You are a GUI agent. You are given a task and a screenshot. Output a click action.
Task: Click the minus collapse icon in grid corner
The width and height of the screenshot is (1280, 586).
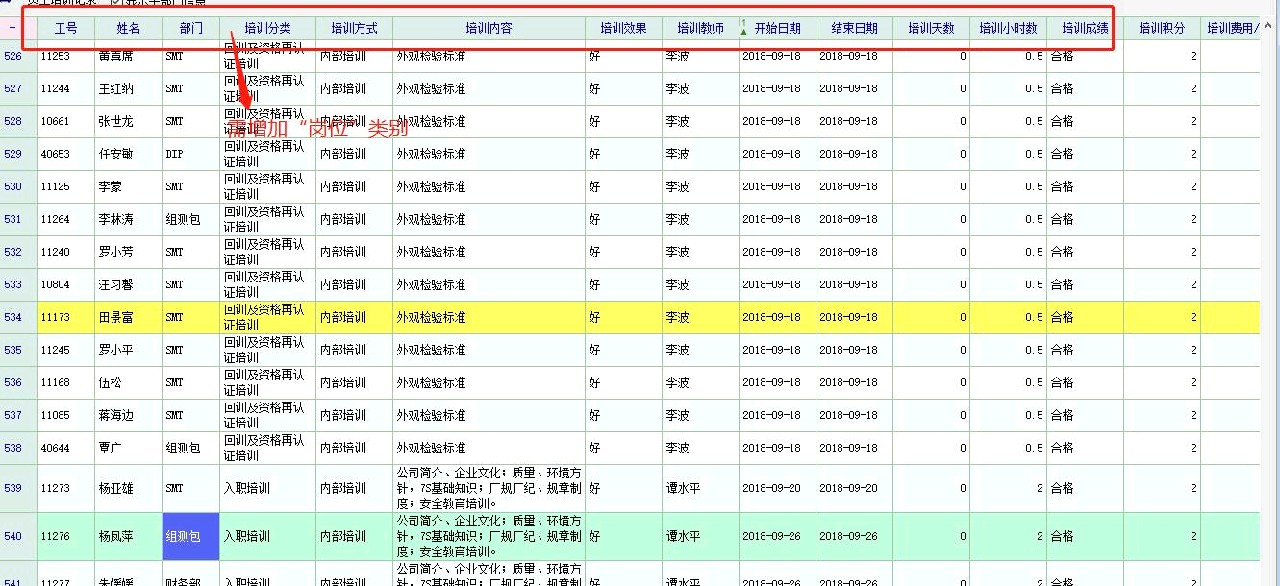point(12,28)
